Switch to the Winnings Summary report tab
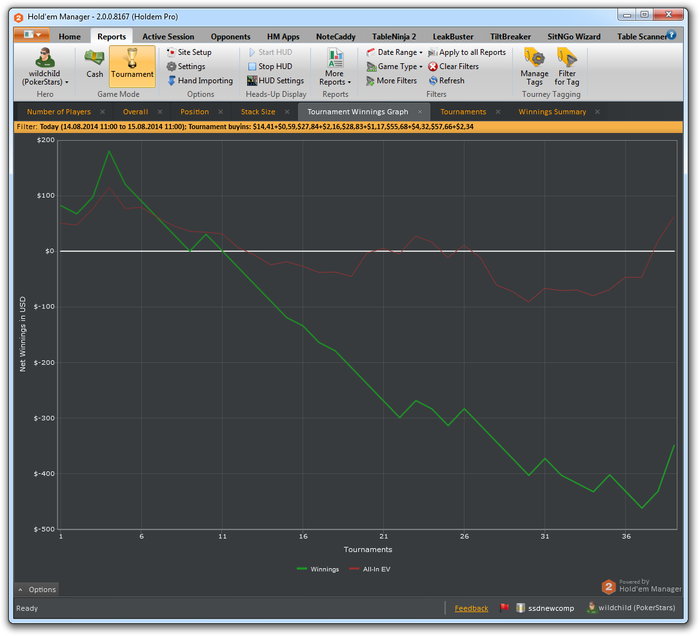 click(x=552, y=112)
